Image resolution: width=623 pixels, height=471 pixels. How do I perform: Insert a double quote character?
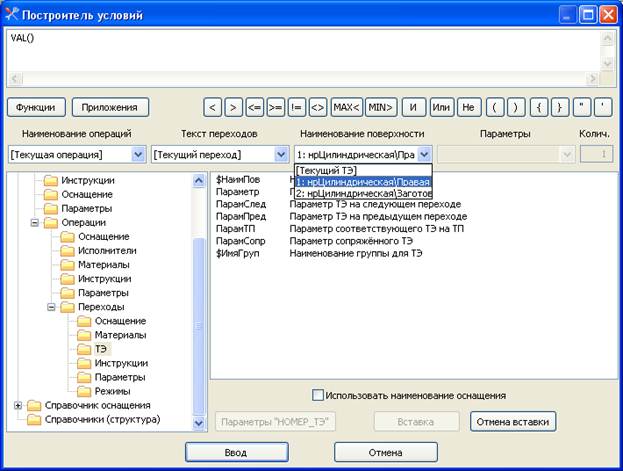[582, 107]
